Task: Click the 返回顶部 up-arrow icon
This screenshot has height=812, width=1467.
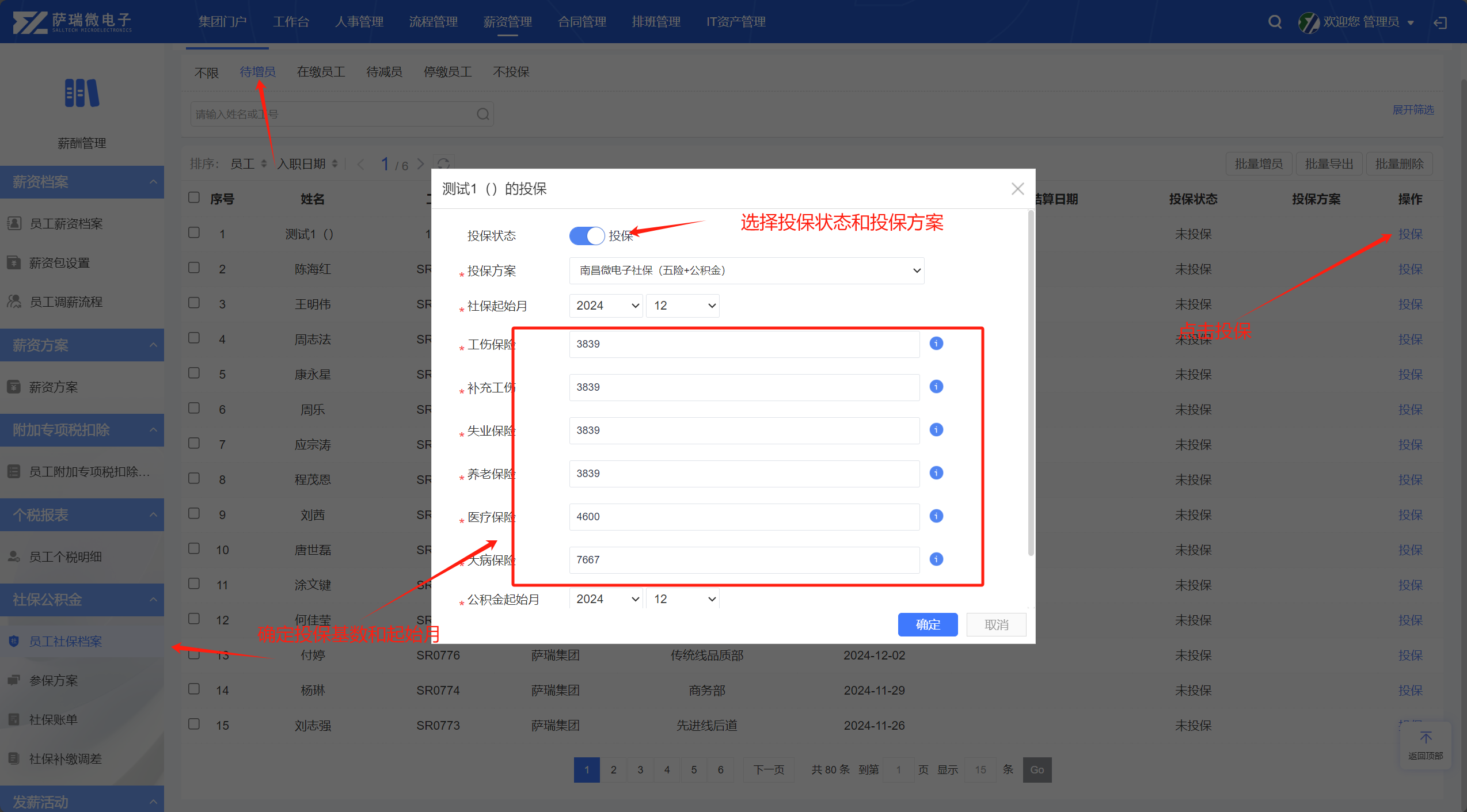Action: click(1426, 738)
